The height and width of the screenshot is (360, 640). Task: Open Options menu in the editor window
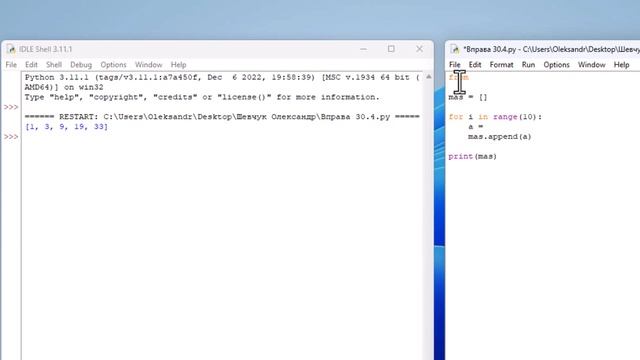click(556, 65)
